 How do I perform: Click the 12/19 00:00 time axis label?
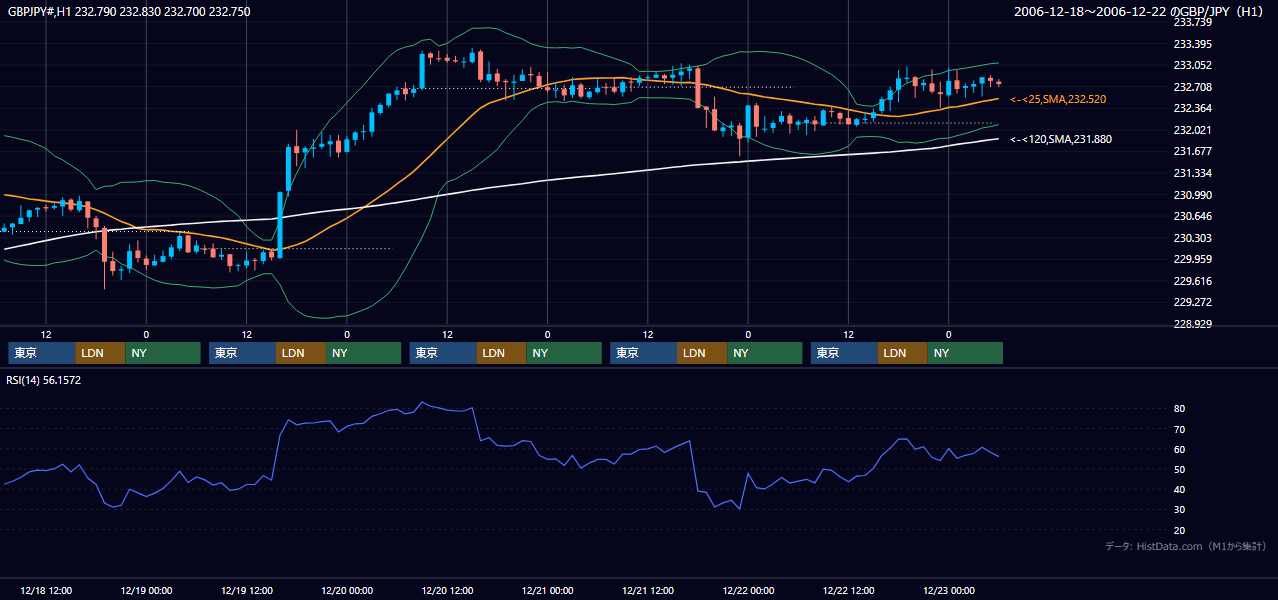click(146, 590)
